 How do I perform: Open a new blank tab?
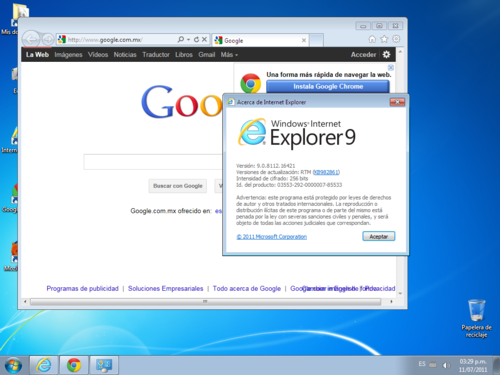tap(316, 40)
